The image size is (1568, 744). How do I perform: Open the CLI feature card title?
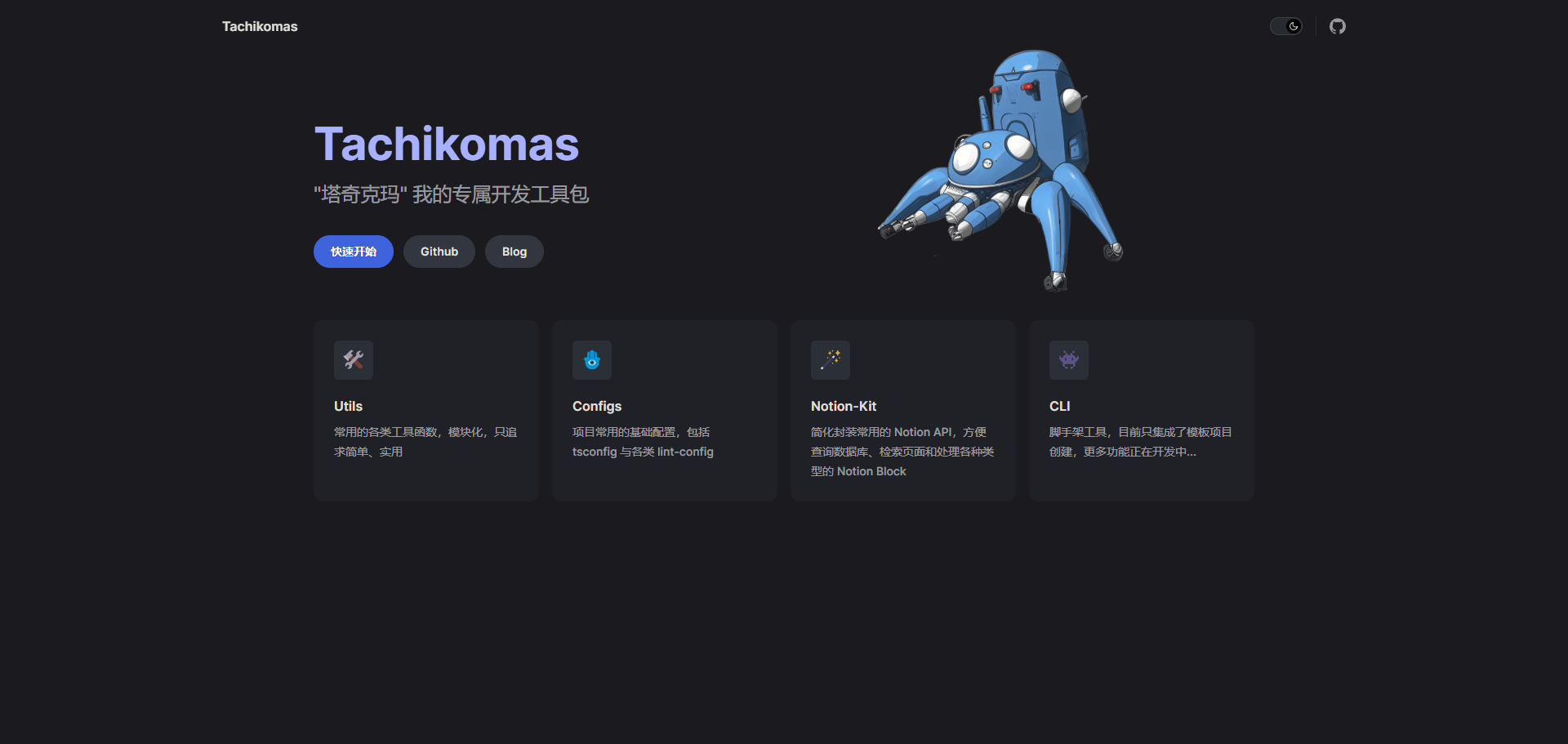1059,406
